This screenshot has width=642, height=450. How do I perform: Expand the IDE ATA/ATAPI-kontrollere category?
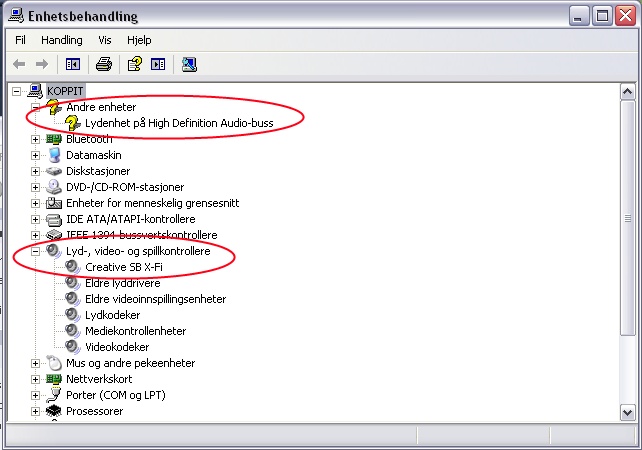pos(36,219)
